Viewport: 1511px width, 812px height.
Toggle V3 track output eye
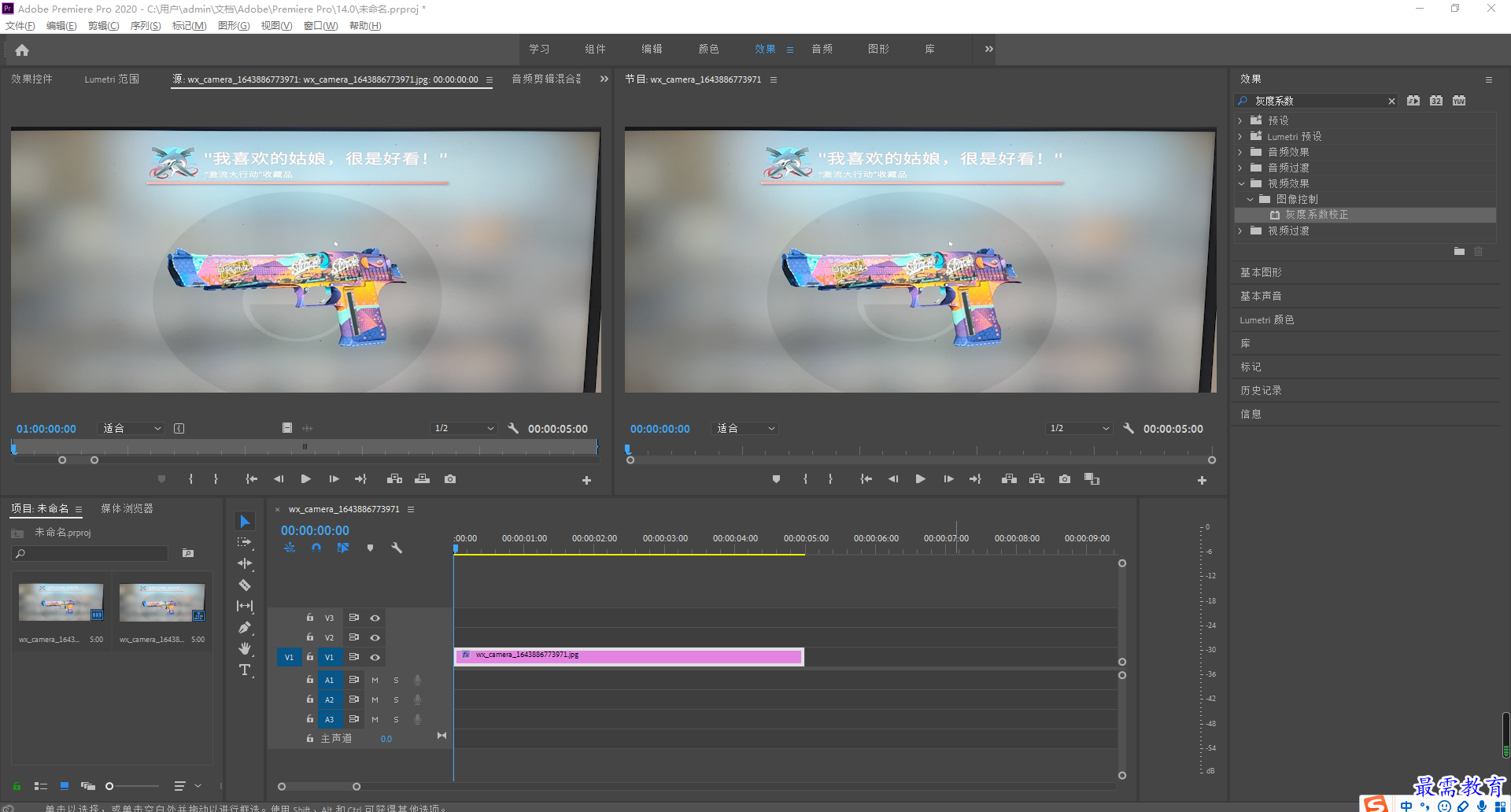375,618
